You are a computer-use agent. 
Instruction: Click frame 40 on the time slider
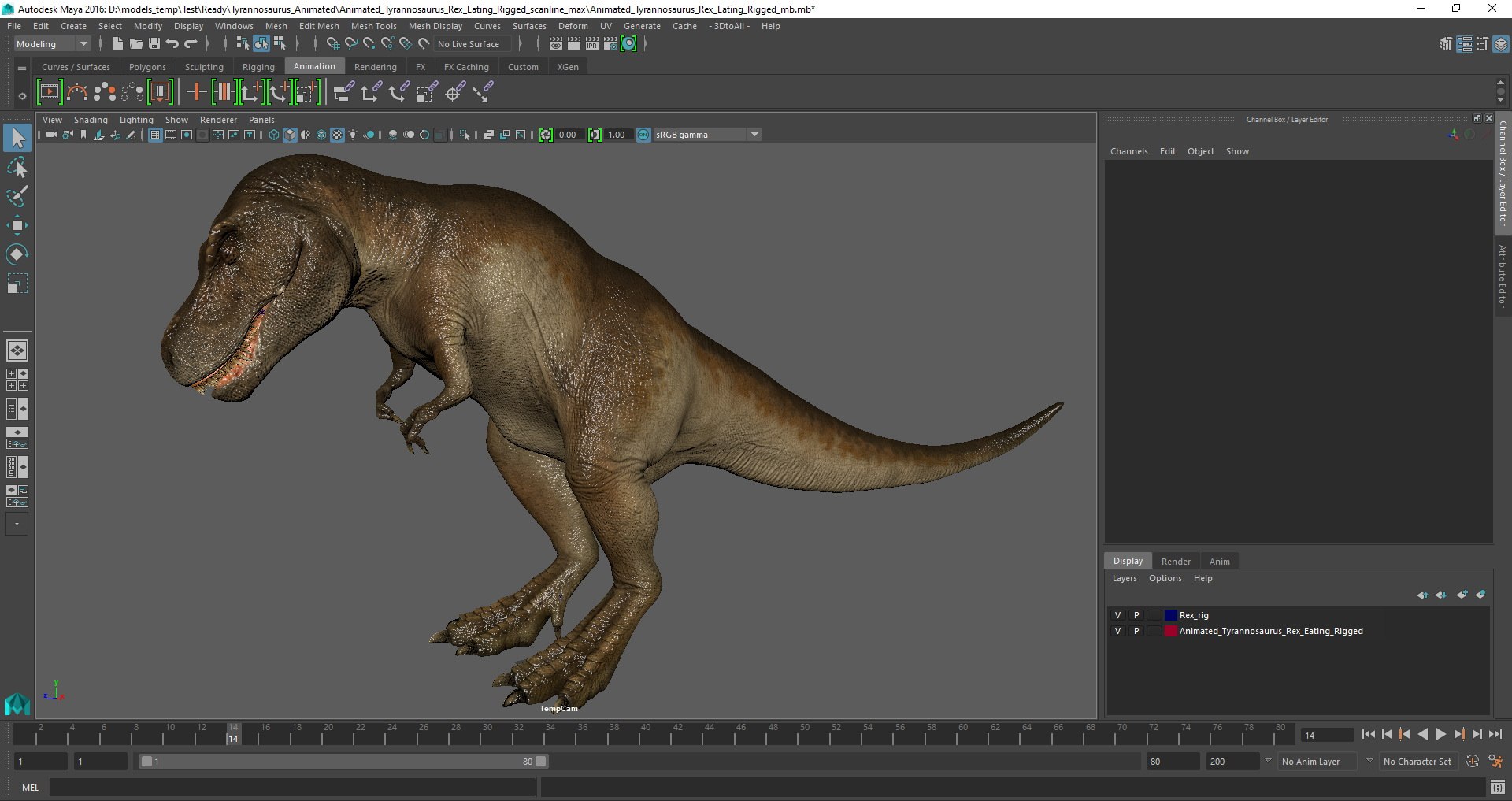646,734
